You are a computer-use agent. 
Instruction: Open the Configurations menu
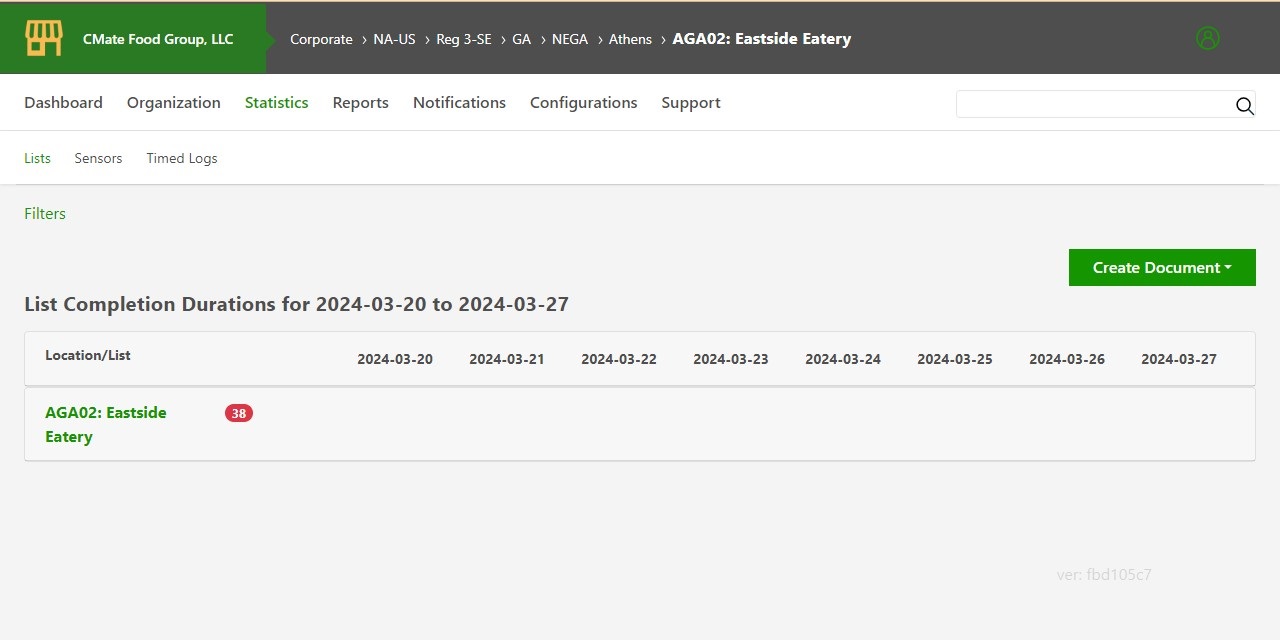[x=584, y=102]
